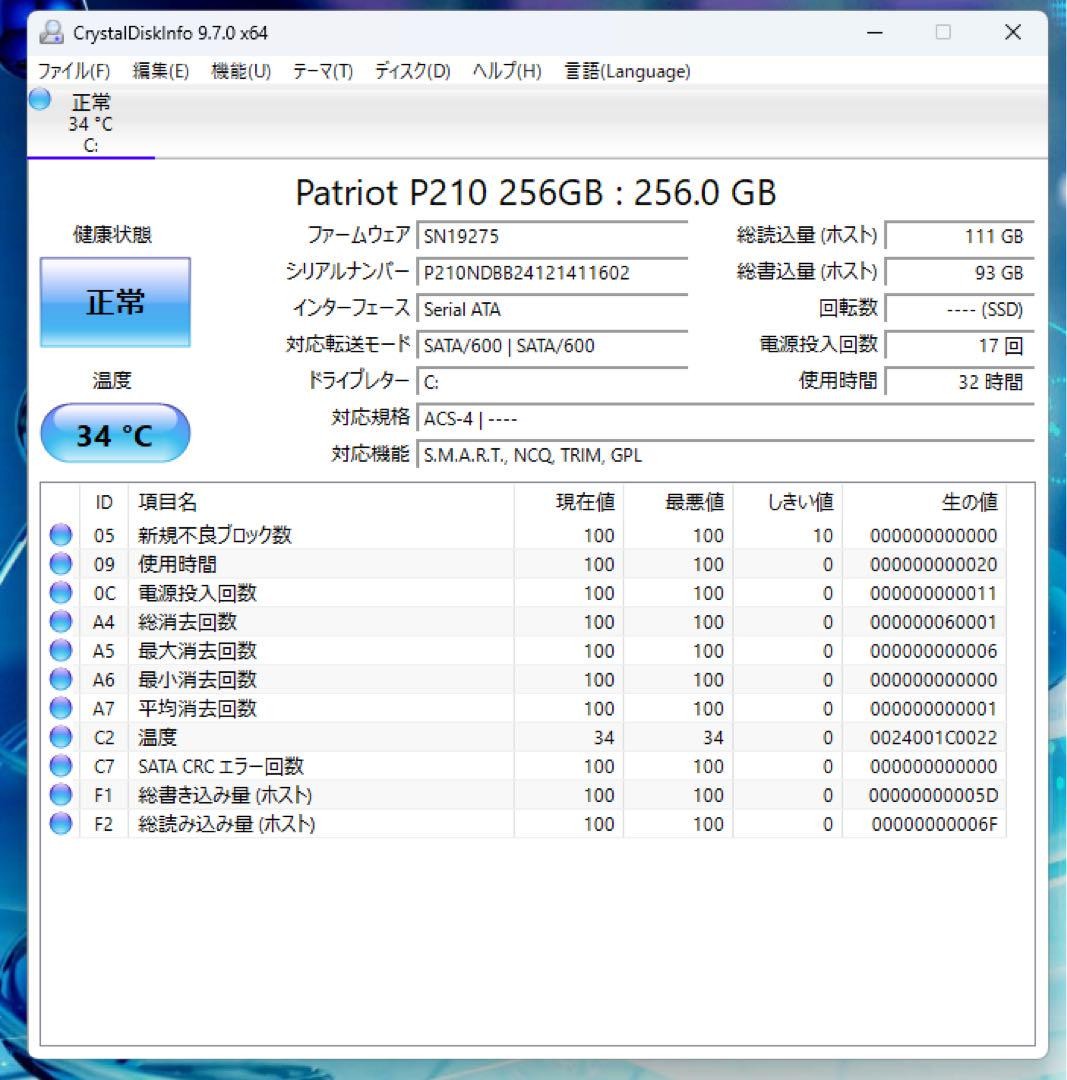1067x1080 pixels.
Task: Click the 現在値 column header
Action: pyautogui.click(x=569, y=502)
